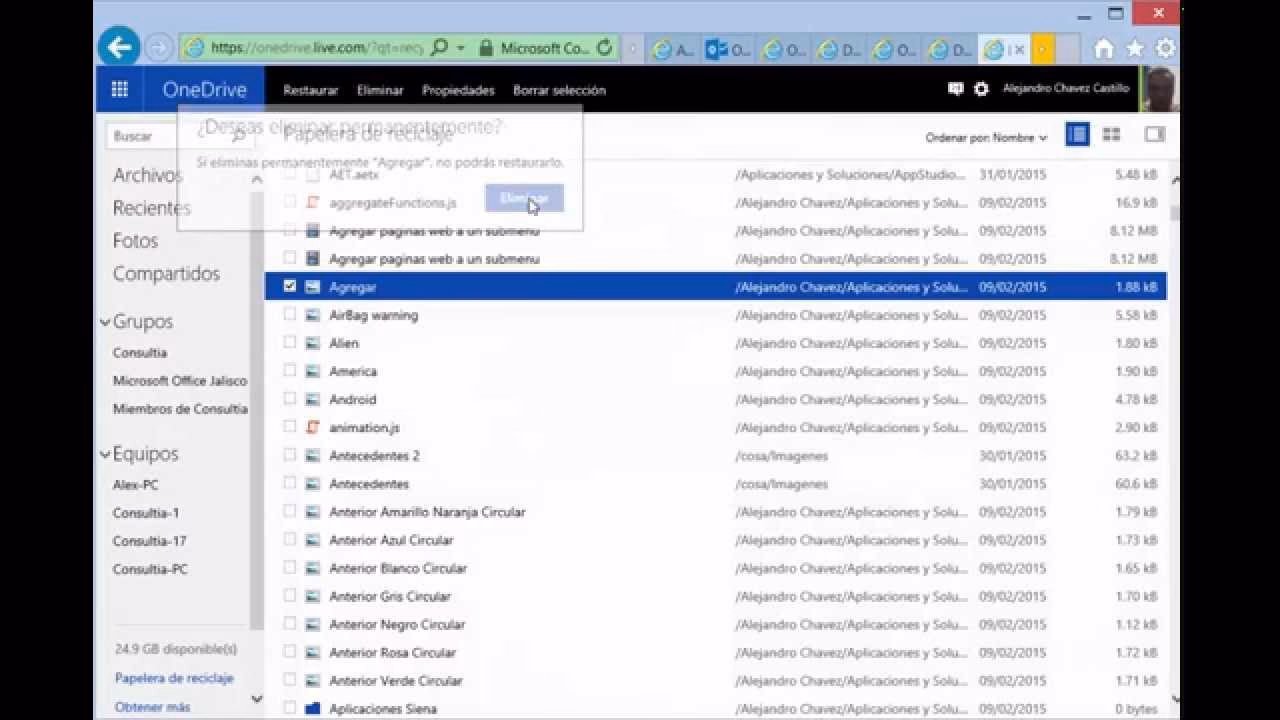1280x720 pixels.
Task: Confirm with the Eliminar dialog button
Action: point(524,198)
